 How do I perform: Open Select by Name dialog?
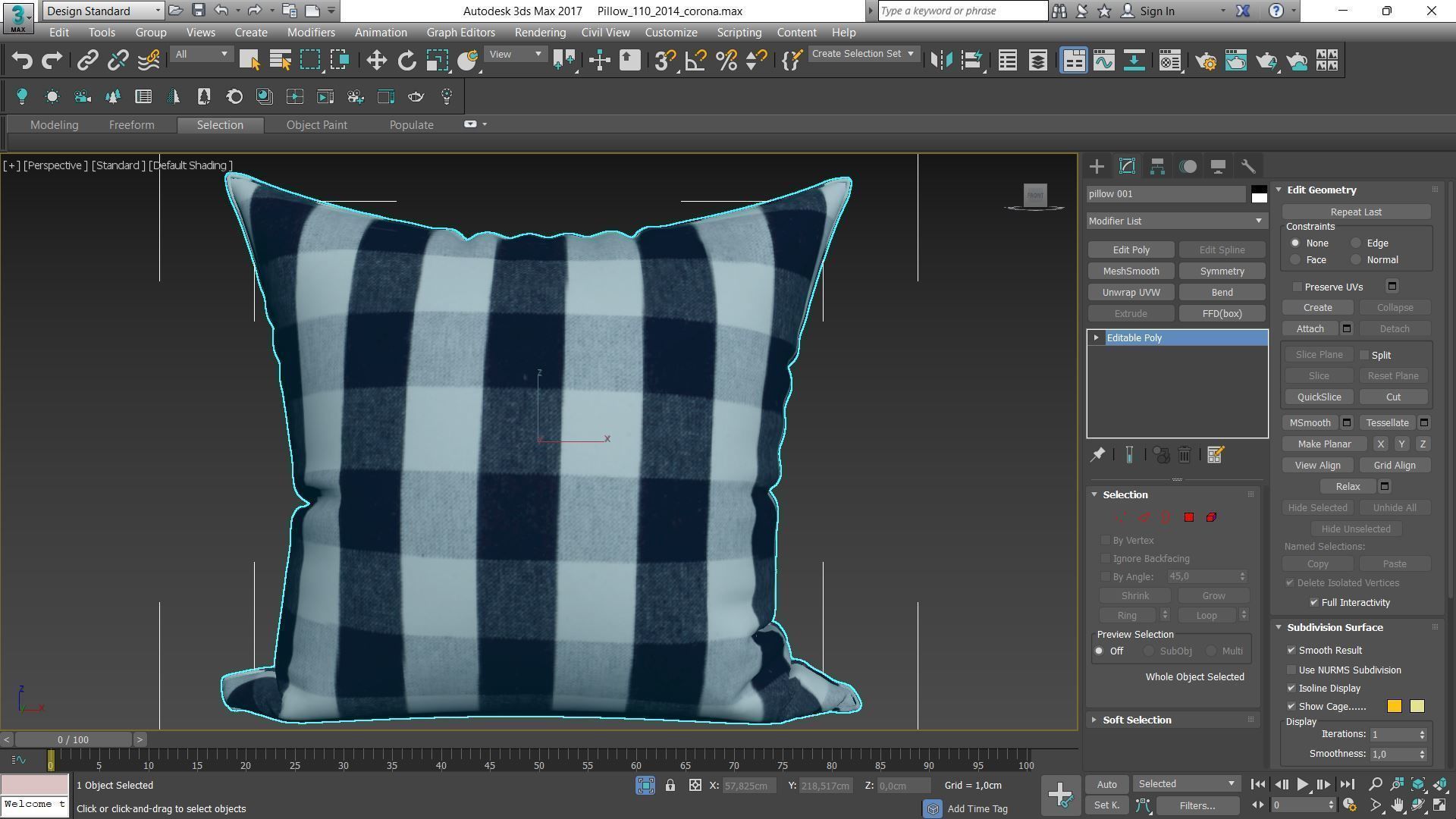pos(280,61)
